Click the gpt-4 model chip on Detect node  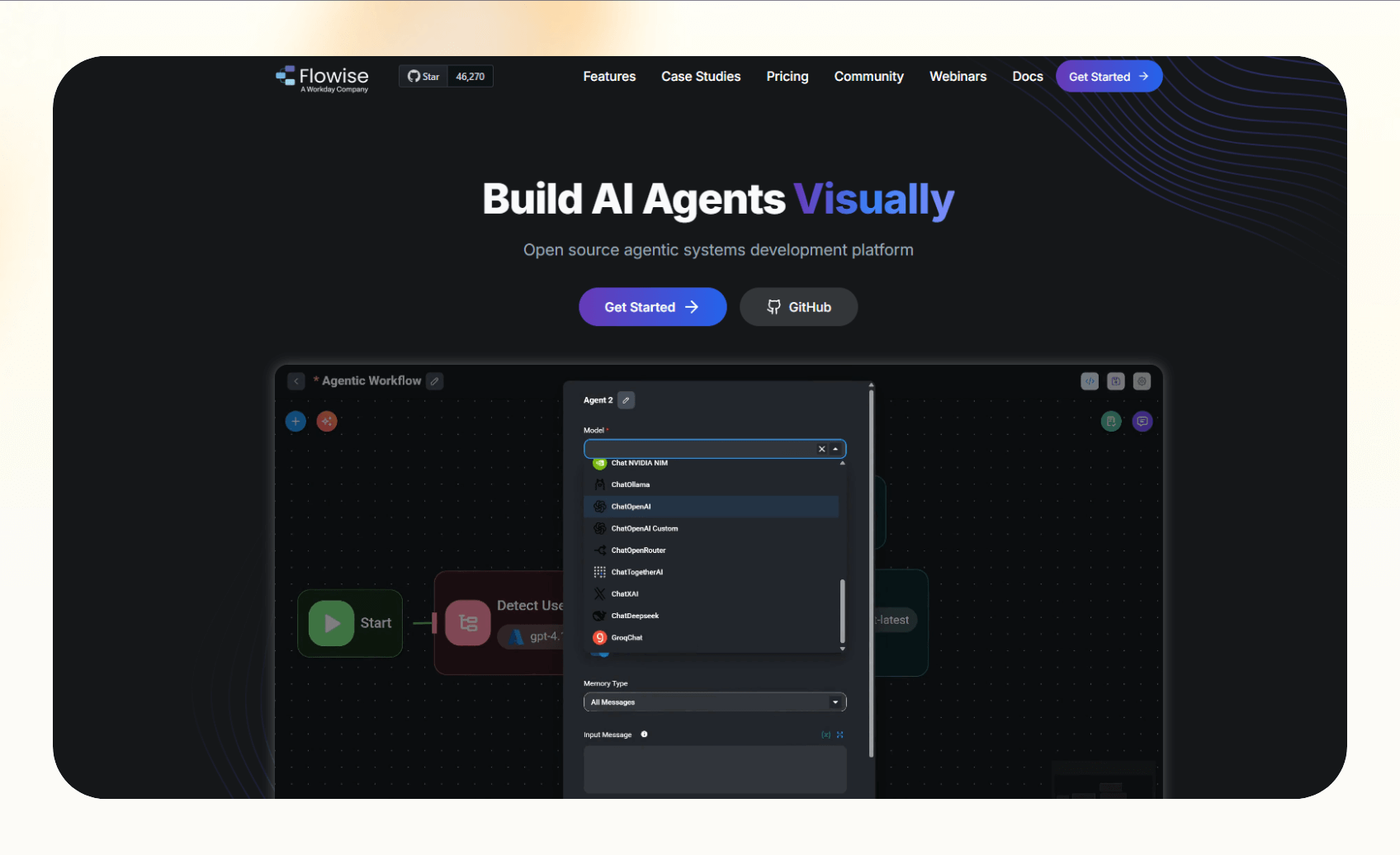(x=532, y=636)
